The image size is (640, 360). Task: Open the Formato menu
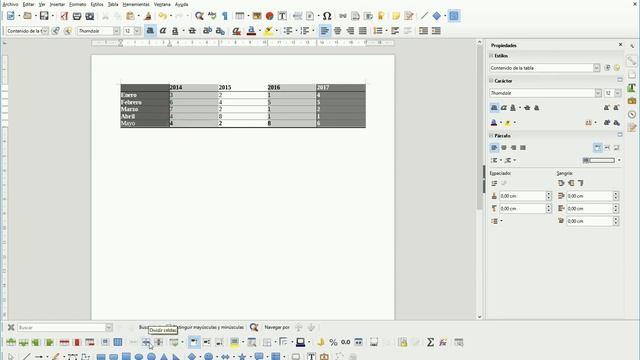78,4
